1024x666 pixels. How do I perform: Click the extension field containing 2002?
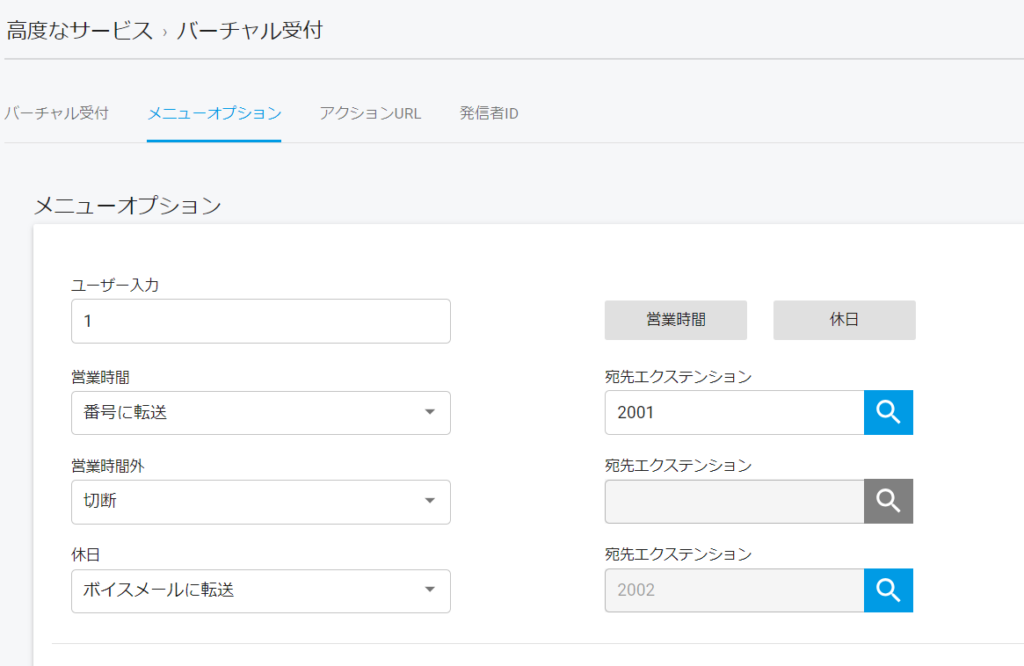pyautogui.click(x=734, y=590)
